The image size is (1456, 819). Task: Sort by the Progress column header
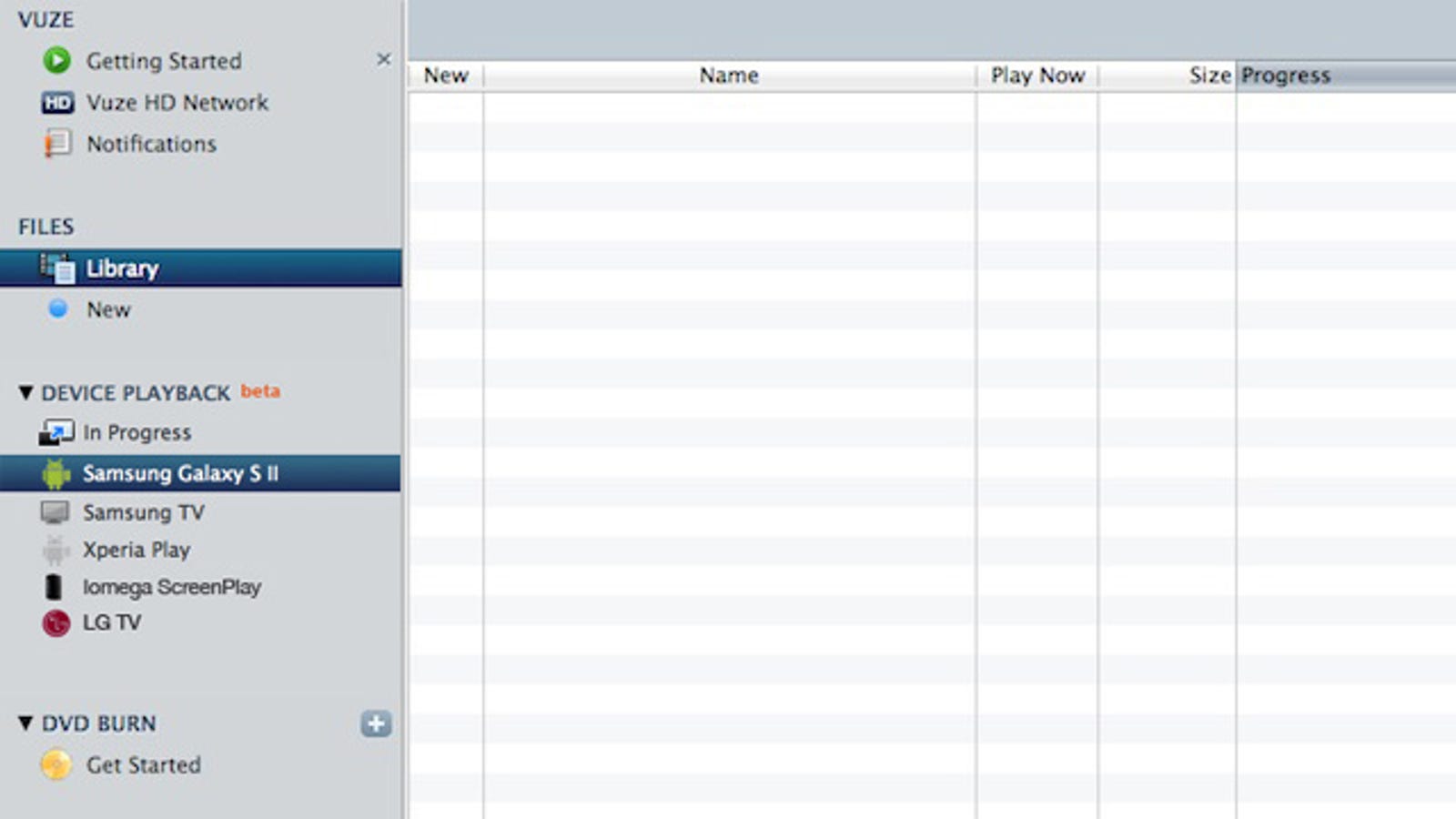coord(1347,76)
